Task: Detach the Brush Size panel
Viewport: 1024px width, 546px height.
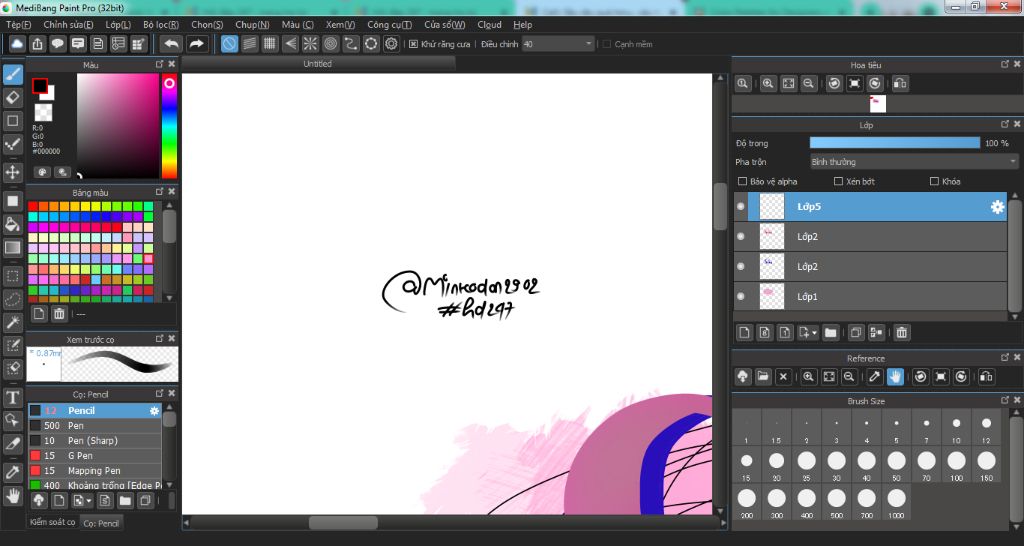Action: coord(1005,400)
